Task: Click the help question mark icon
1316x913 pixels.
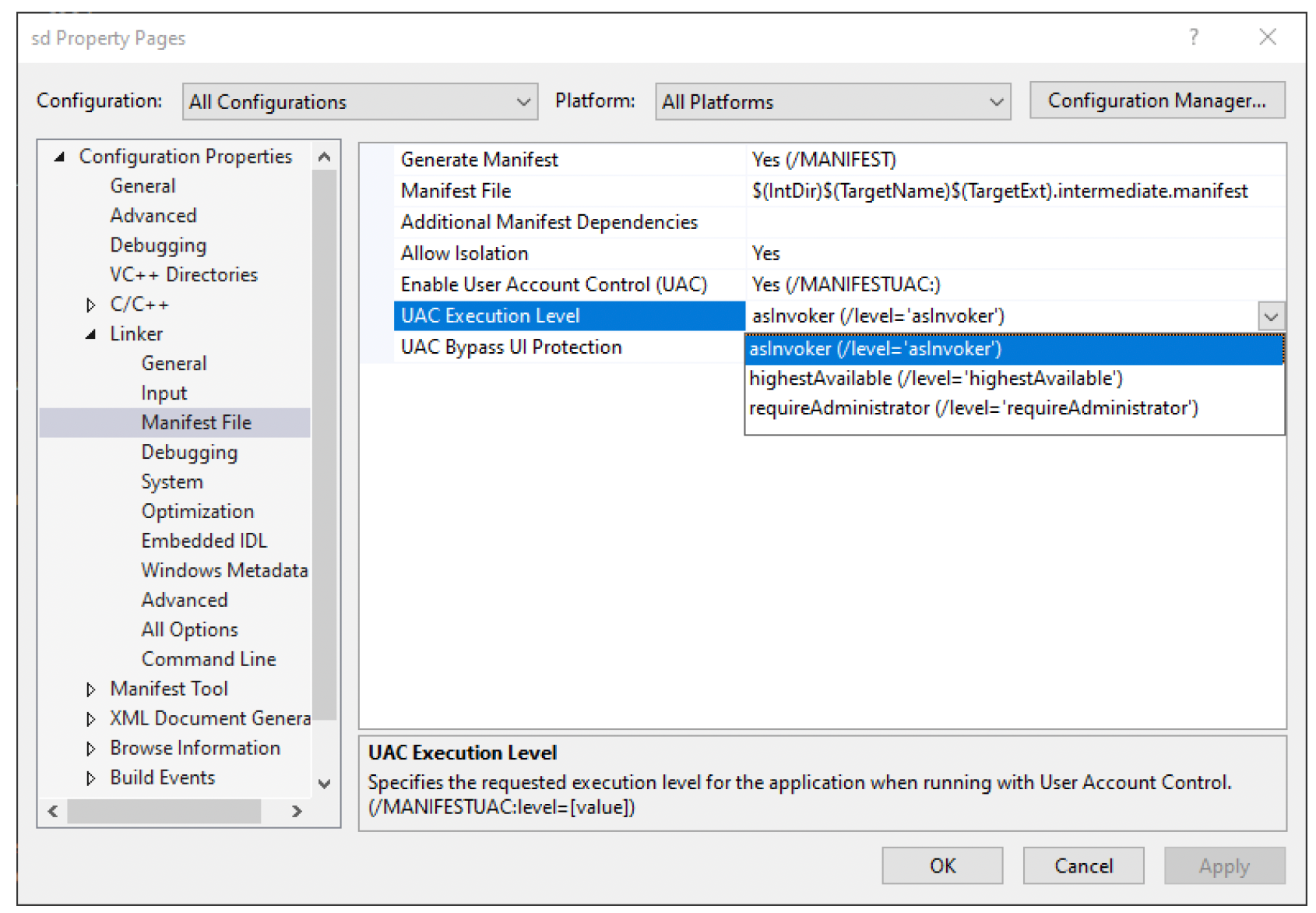Action: tap(1193, 37)
